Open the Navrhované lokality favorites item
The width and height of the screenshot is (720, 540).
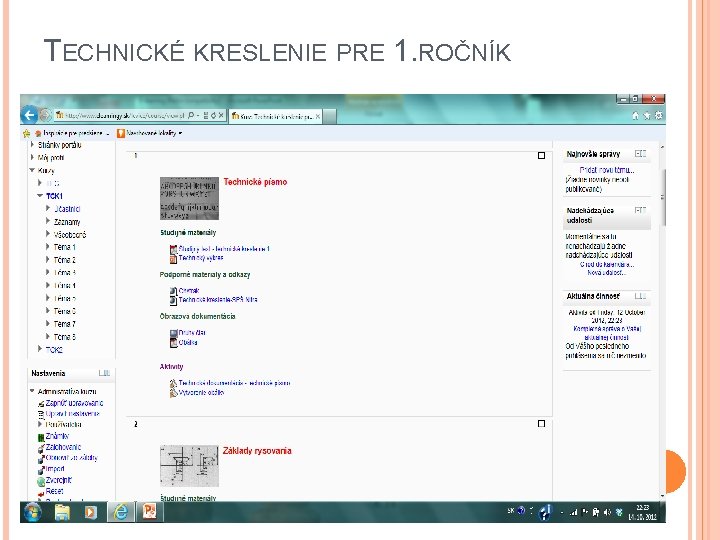150,133
